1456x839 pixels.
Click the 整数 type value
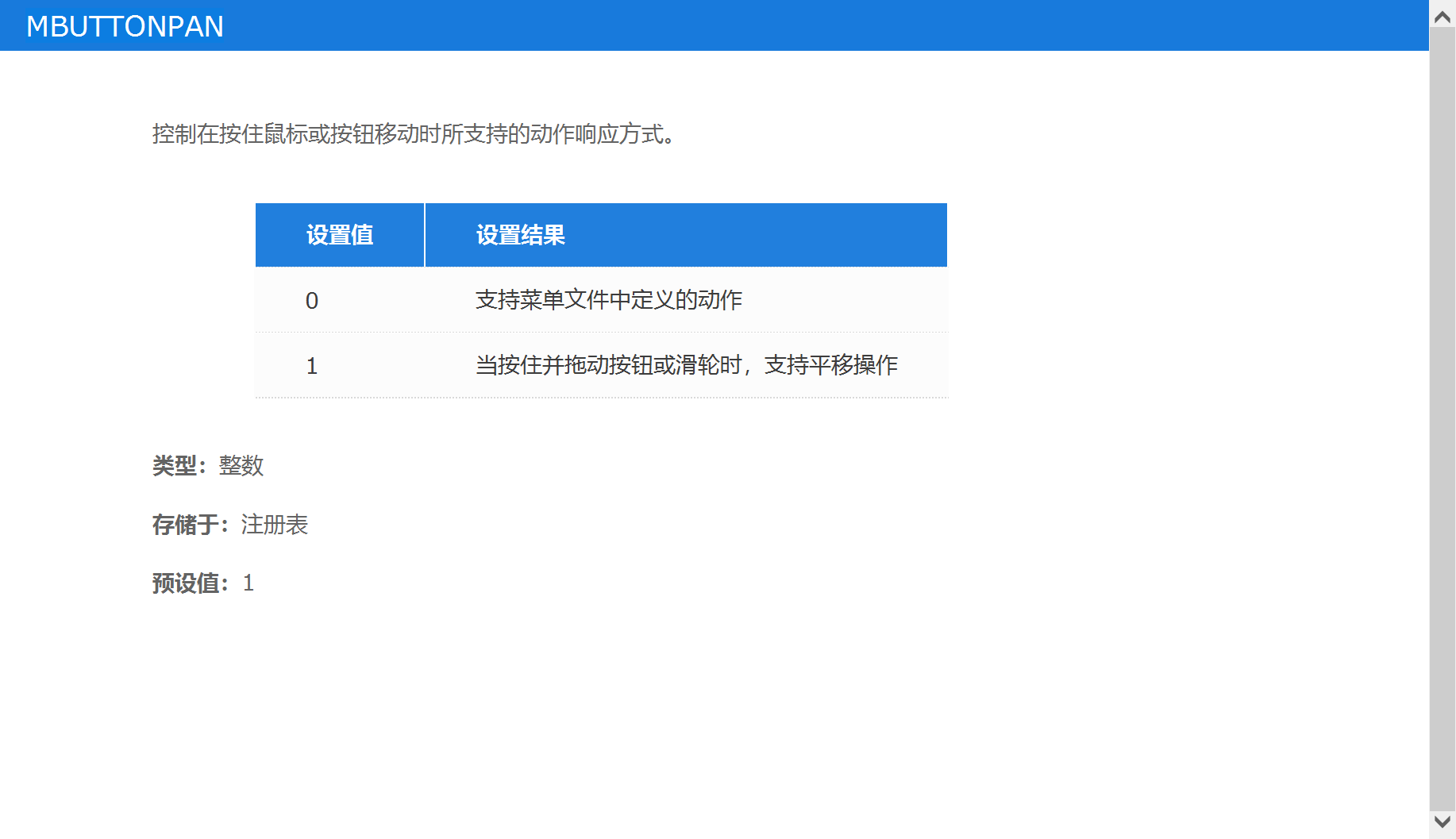(x=241, y=465)
